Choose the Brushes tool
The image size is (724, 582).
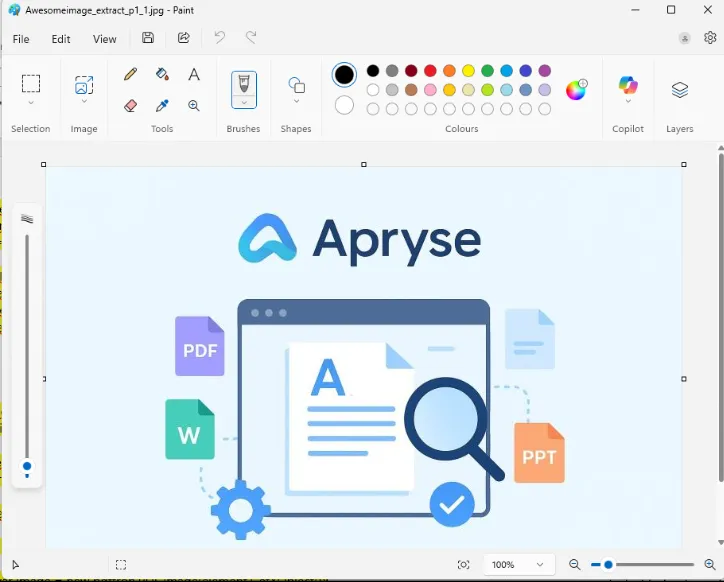pos(244,84)
